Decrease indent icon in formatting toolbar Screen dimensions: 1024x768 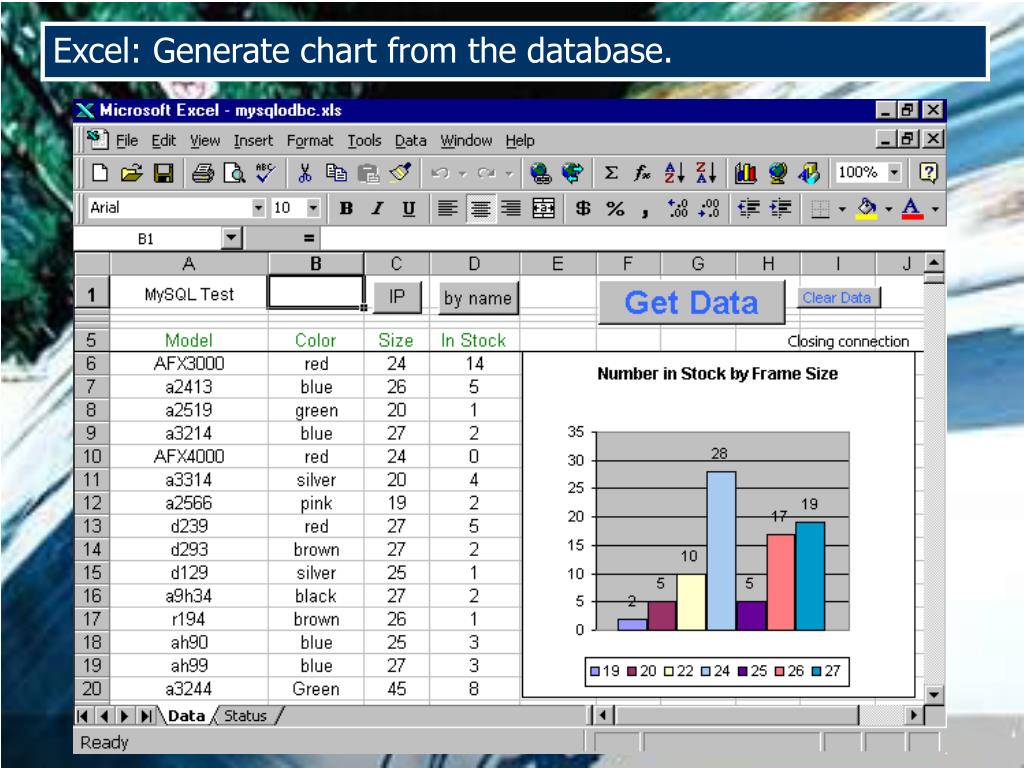pyautogui.click(x=748, y=208)
